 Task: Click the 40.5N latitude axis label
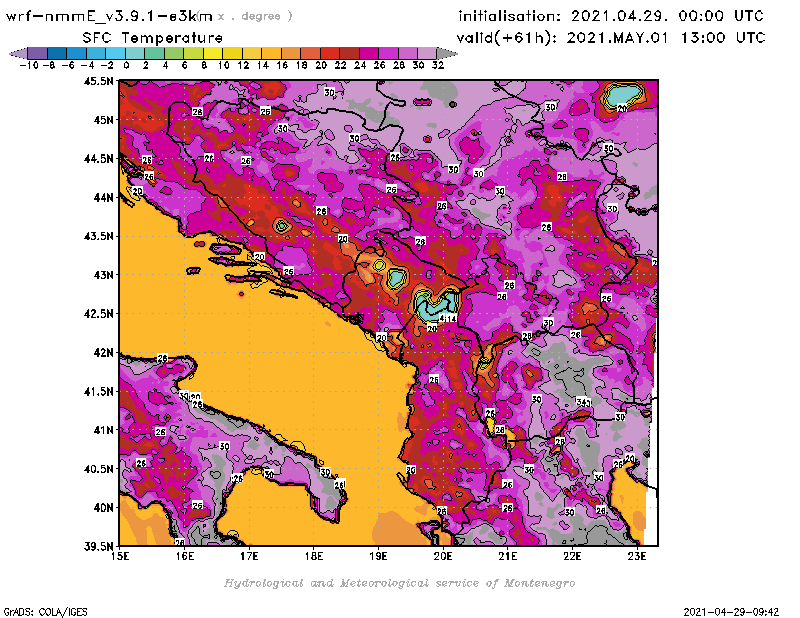click(98, 469)
